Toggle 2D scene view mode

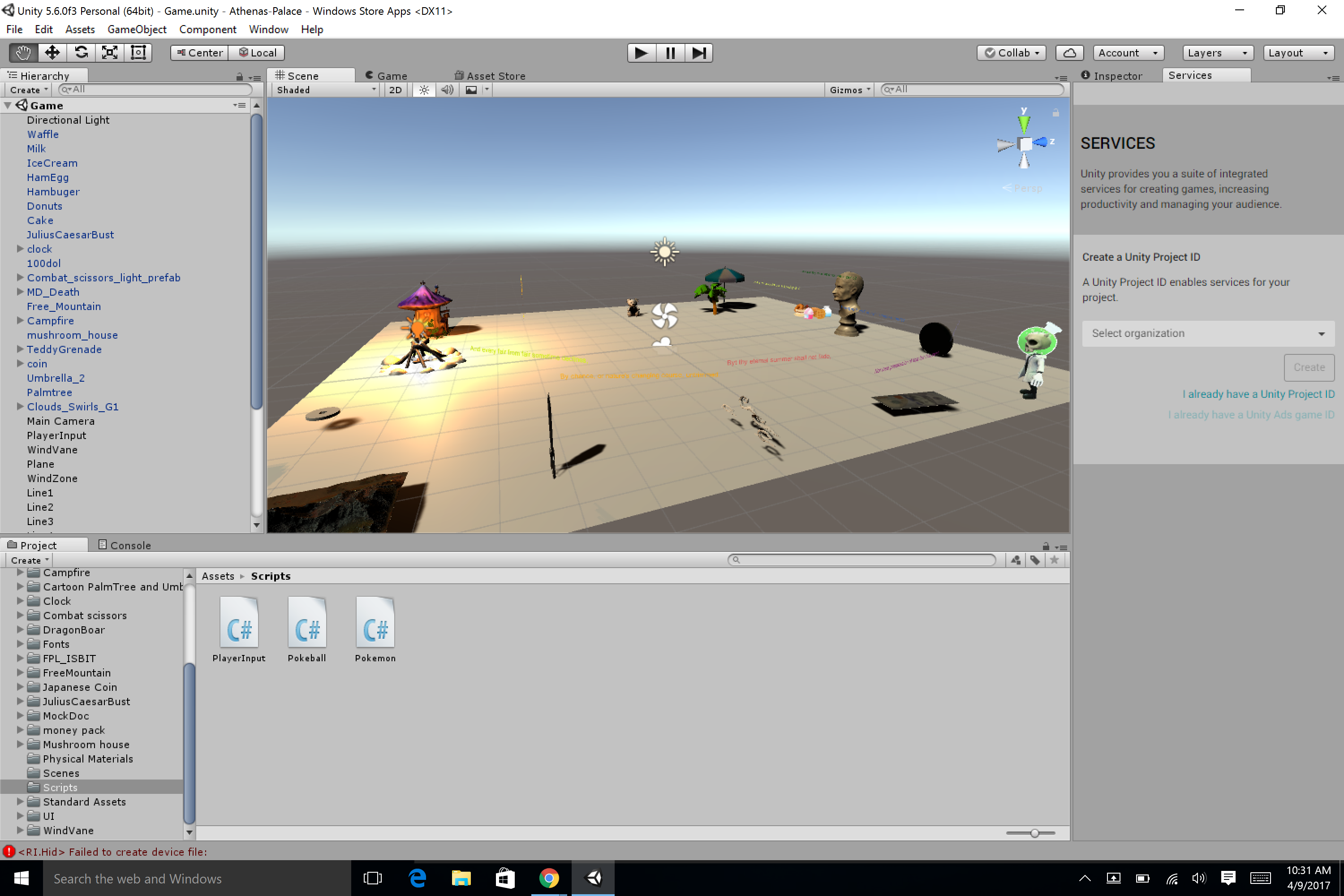395,90
